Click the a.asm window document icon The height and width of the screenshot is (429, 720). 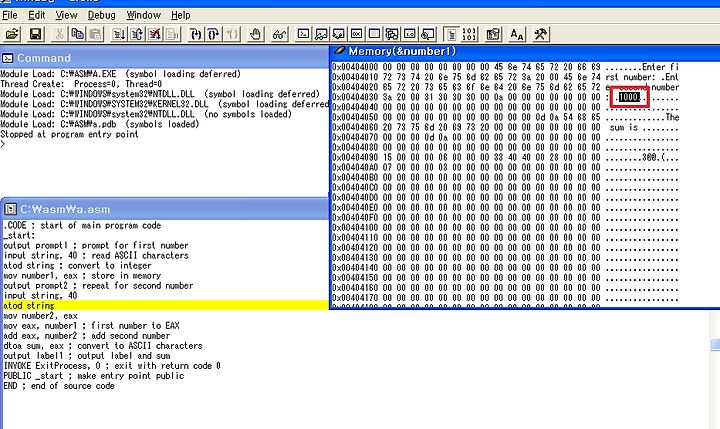click(x=10, y=209)
